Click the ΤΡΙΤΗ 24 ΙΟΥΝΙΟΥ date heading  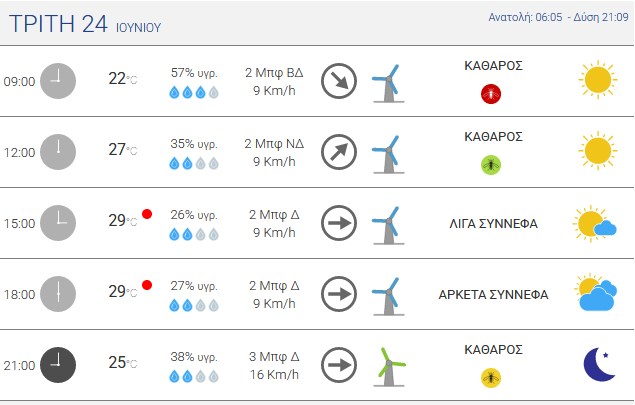[85, 24]
